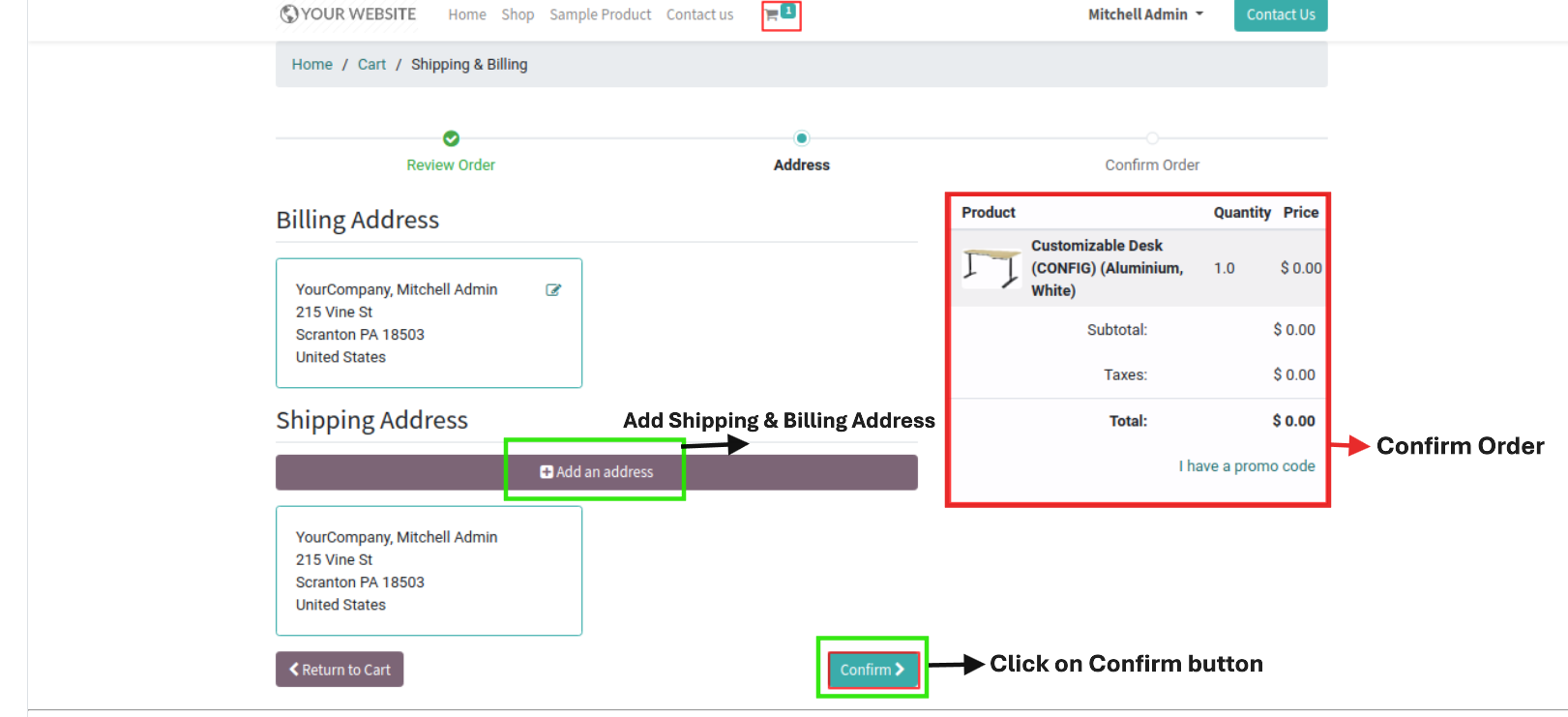Click the Subtotal label
Viewport: 1568px width, 717px height.
1117,330
